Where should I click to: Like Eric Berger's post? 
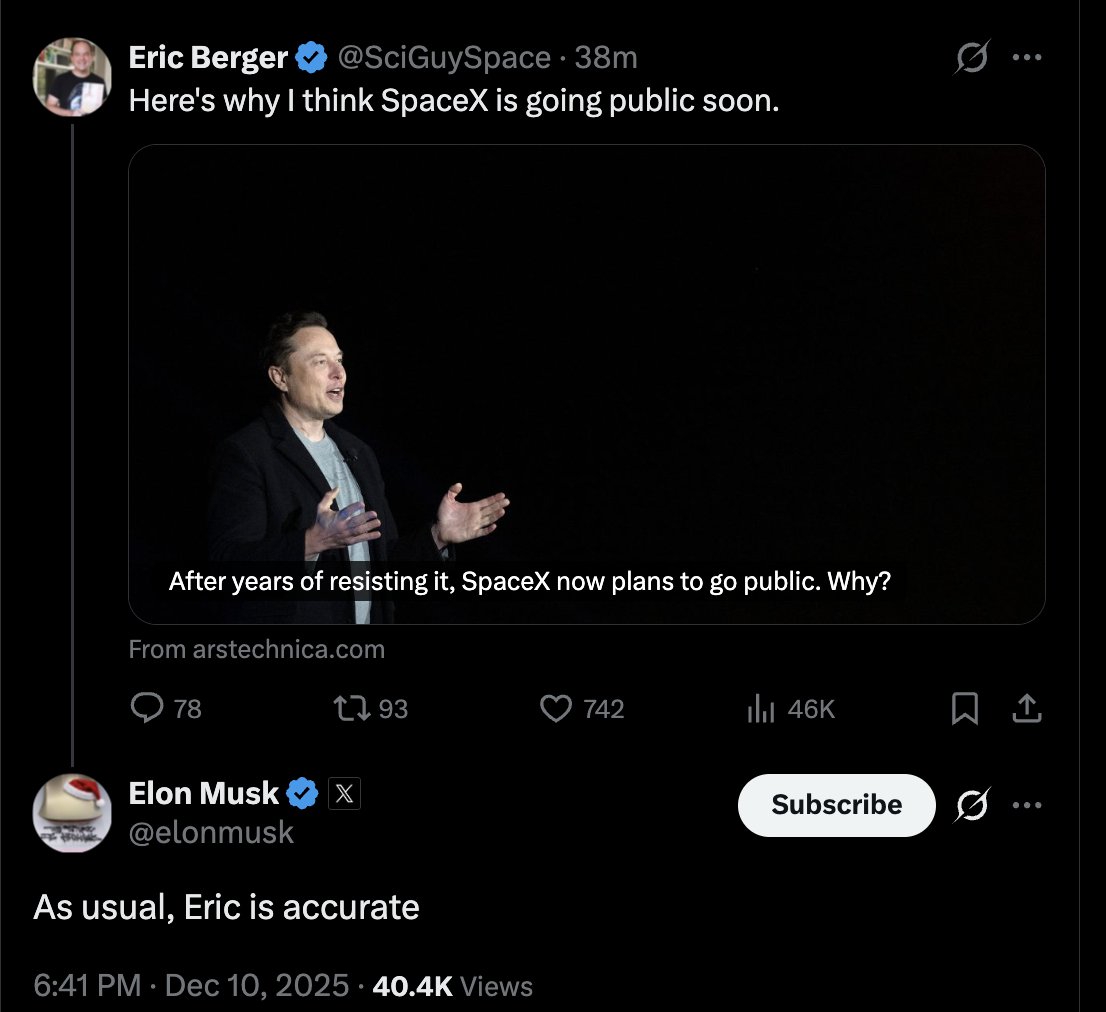click(555, 709)
